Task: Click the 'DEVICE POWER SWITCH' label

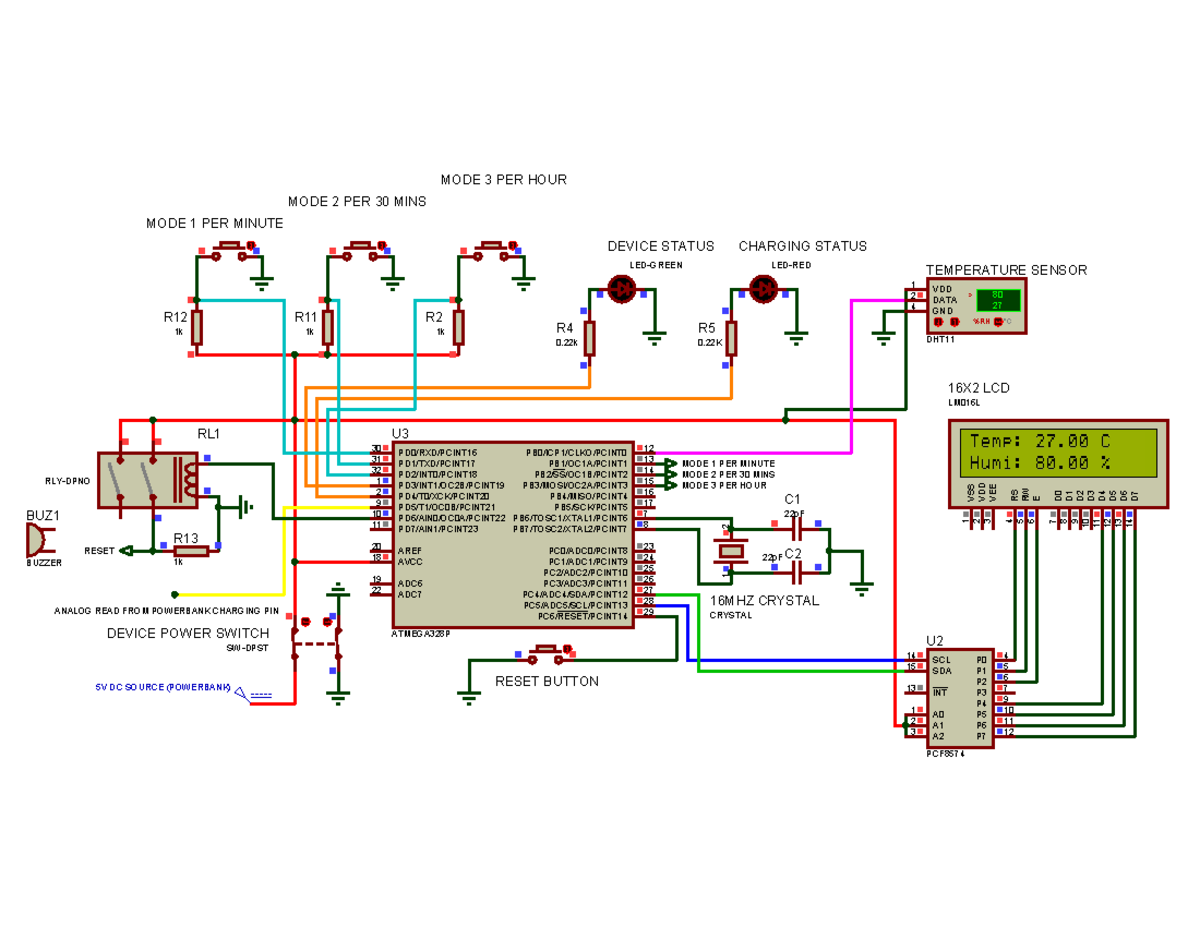Action: point(188,633)
